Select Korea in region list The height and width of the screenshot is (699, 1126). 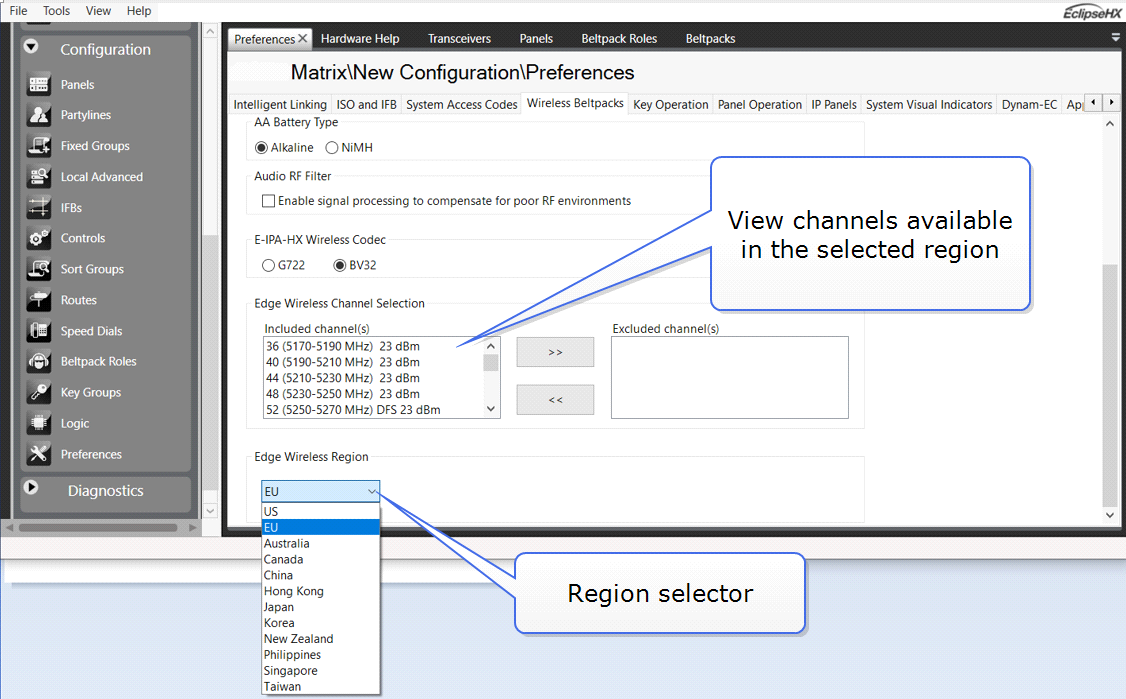[320, 623]
